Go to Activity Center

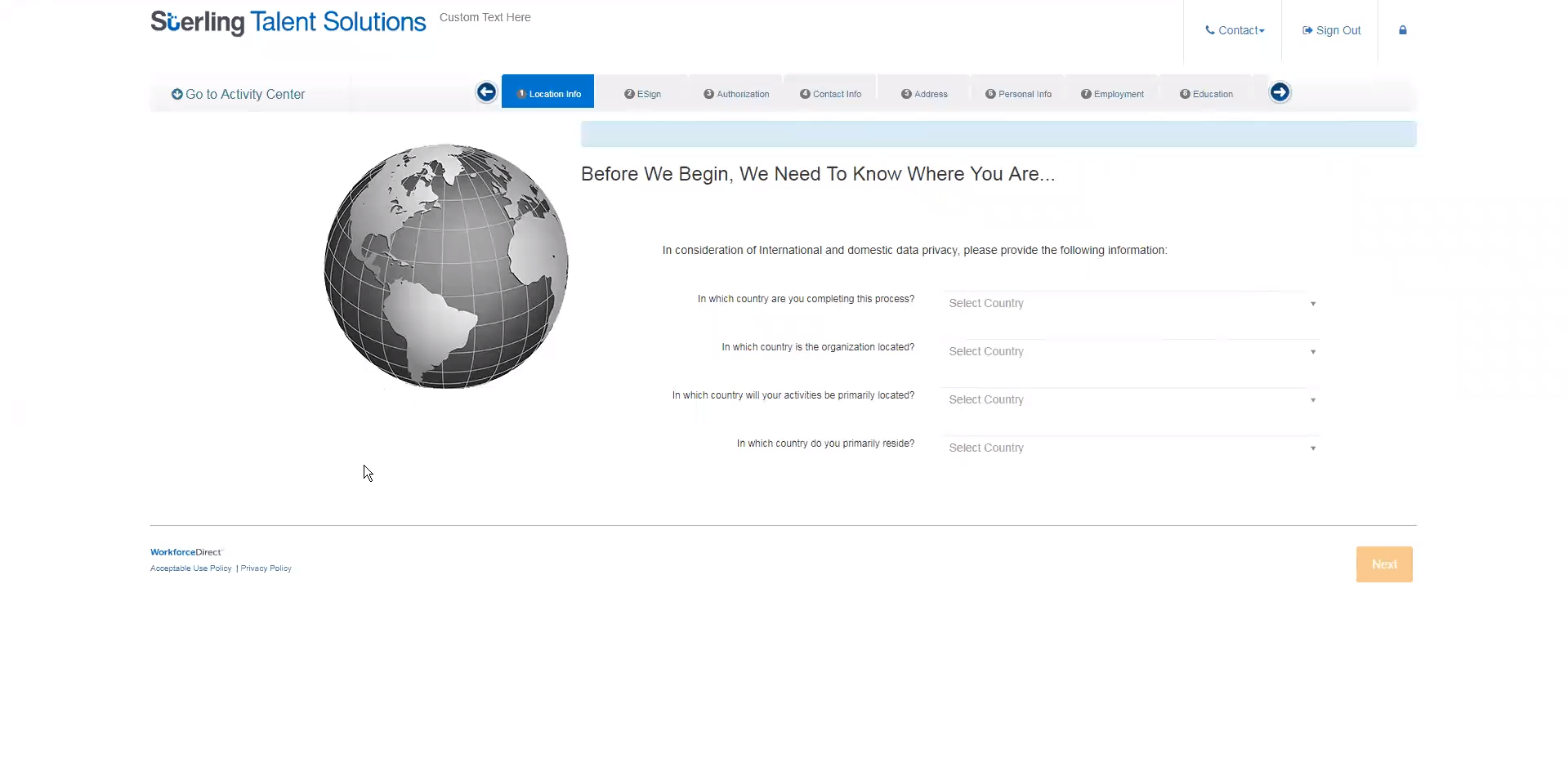238,94
